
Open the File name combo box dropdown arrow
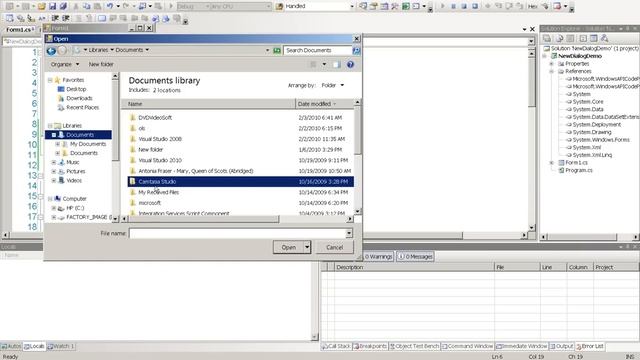tap(349, 233)
